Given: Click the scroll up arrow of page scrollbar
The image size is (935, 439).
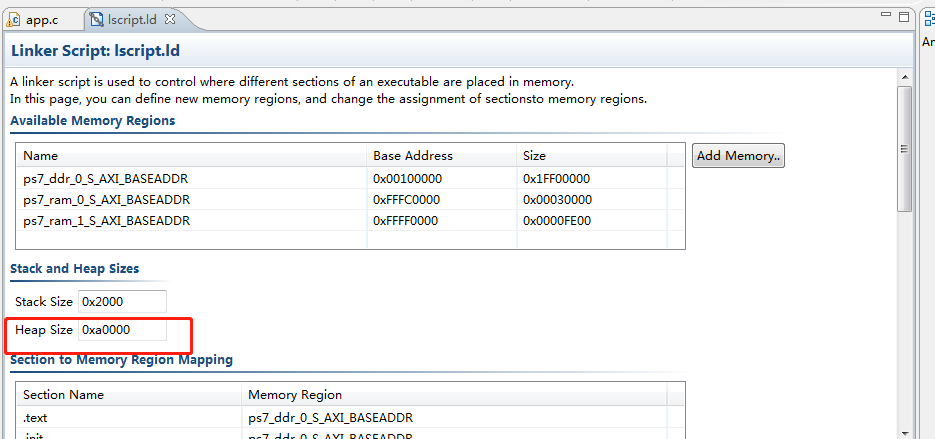Looking at the screenshot, I should 905,78.
